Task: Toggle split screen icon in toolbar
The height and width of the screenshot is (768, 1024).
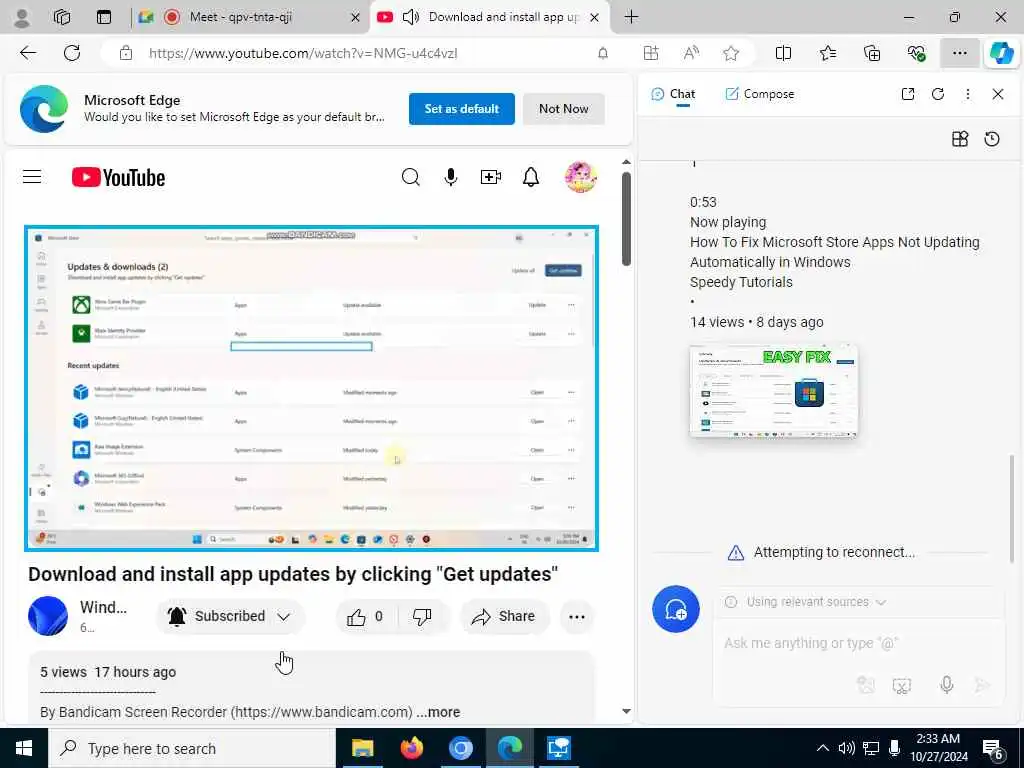Action: coord(783,53)
